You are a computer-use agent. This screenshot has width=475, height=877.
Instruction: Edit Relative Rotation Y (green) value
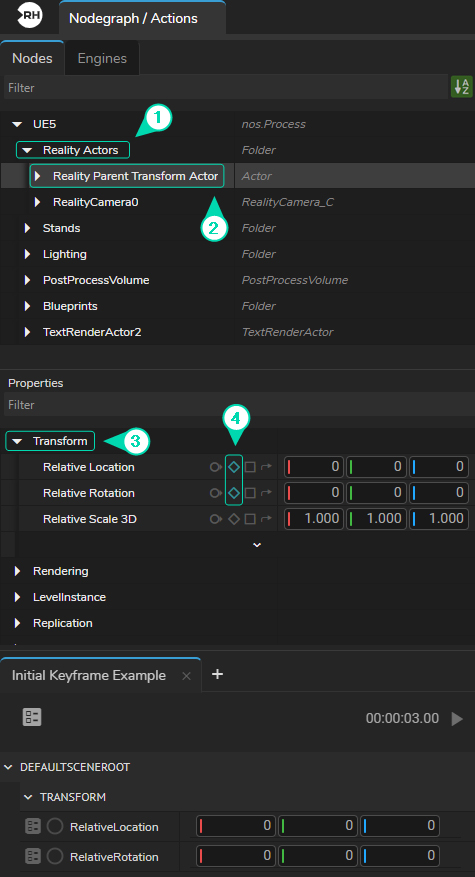click(376, 493)
